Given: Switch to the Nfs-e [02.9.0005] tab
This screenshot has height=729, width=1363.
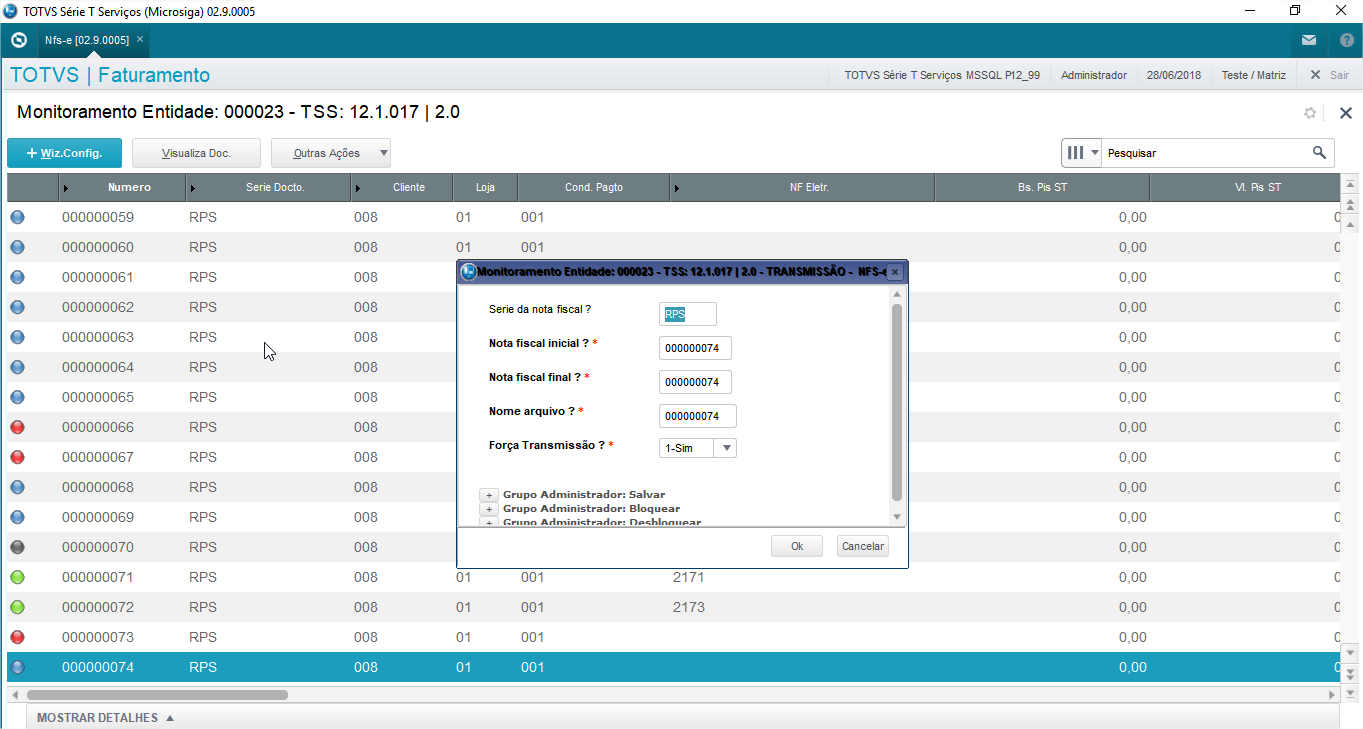Looking at the screenshot, I should (x=87, y=40).
